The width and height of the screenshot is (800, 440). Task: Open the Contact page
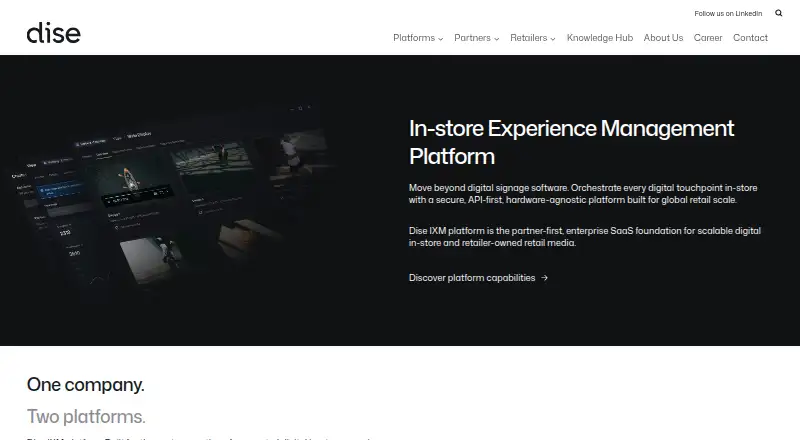point(750,38)
